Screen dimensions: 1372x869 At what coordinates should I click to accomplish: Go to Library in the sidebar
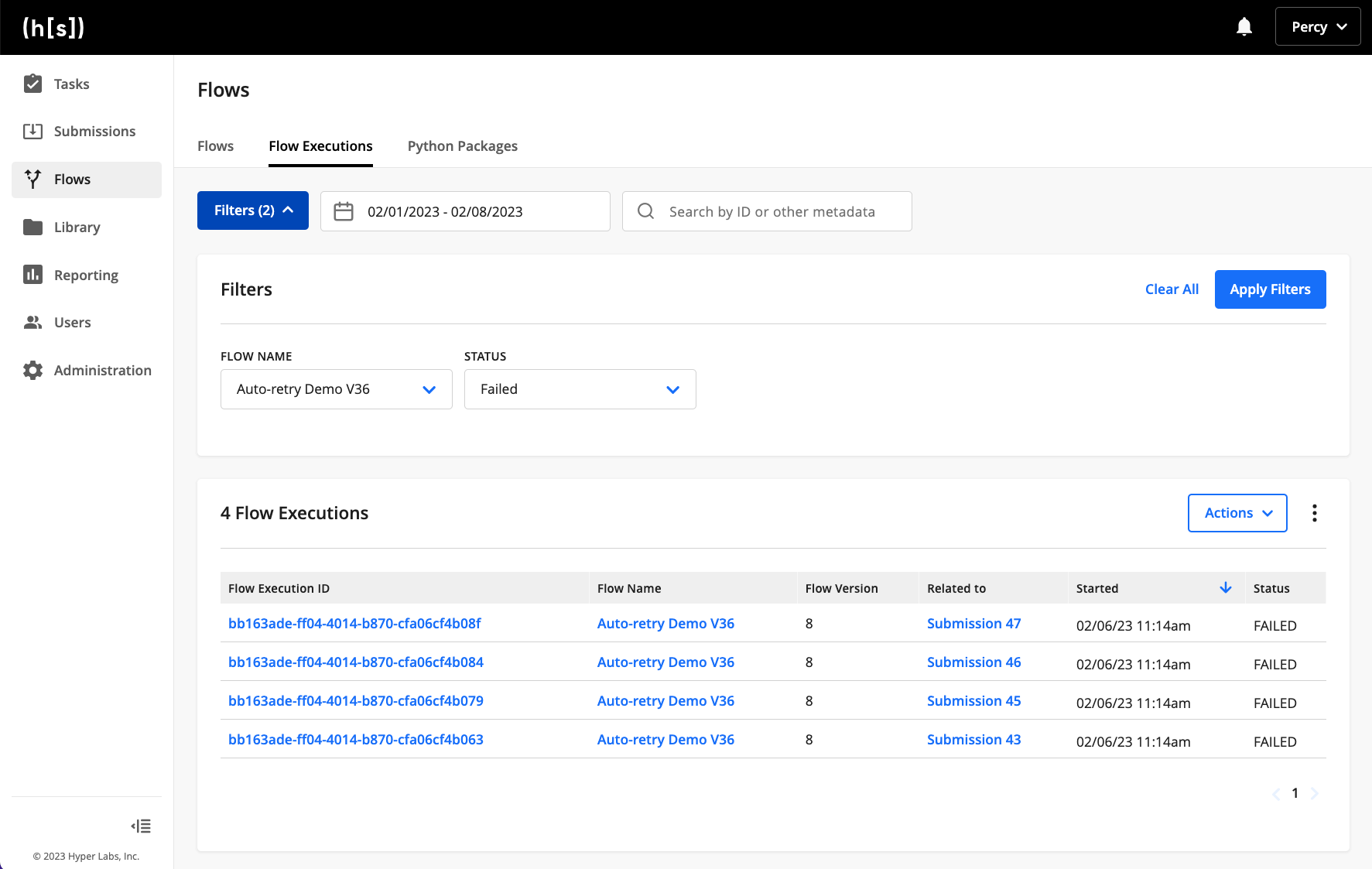pos(87,228)
